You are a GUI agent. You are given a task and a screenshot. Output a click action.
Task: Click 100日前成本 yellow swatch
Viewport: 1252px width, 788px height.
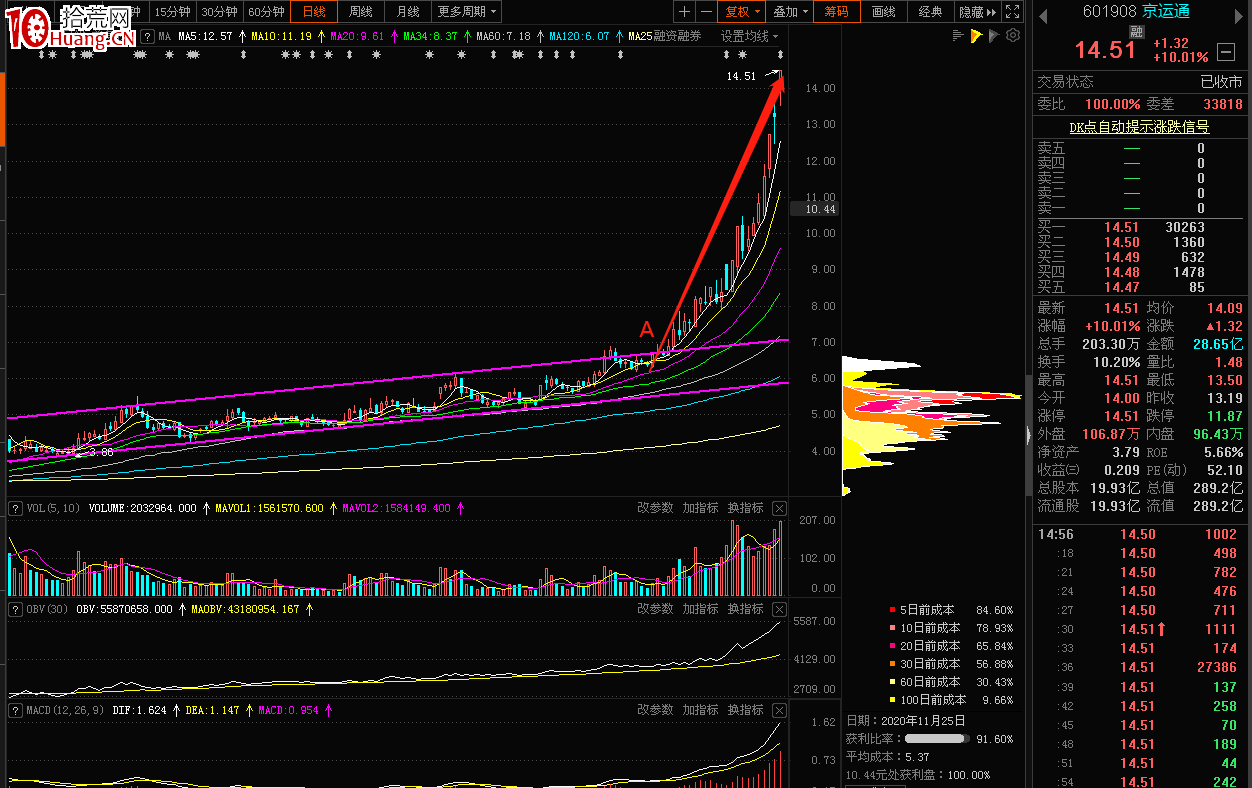[x=892, y=700]
